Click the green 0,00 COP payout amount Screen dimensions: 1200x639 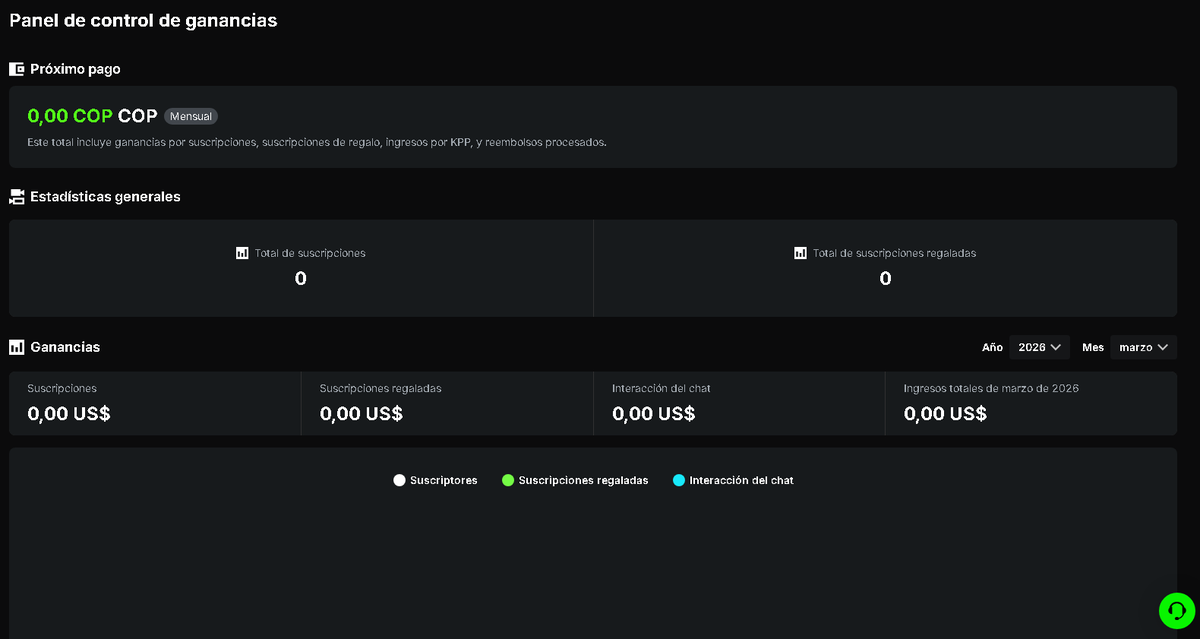(70, 116)
